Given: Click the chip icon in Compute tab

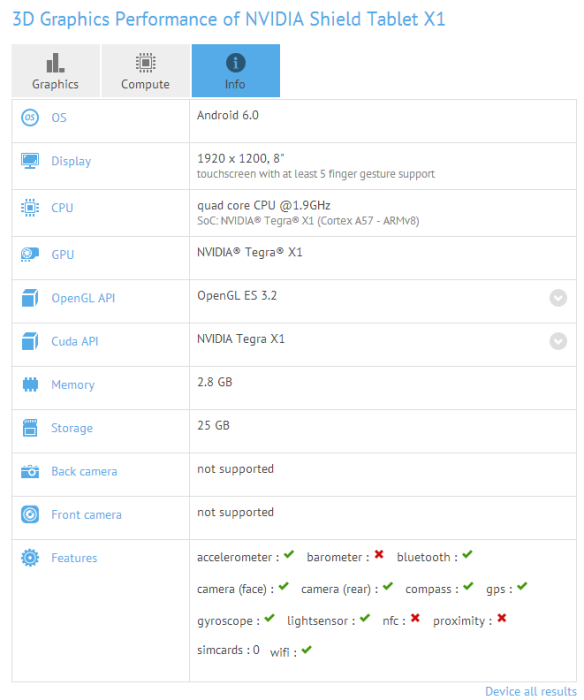Looking at the screenshot, I should pos(146,62).
